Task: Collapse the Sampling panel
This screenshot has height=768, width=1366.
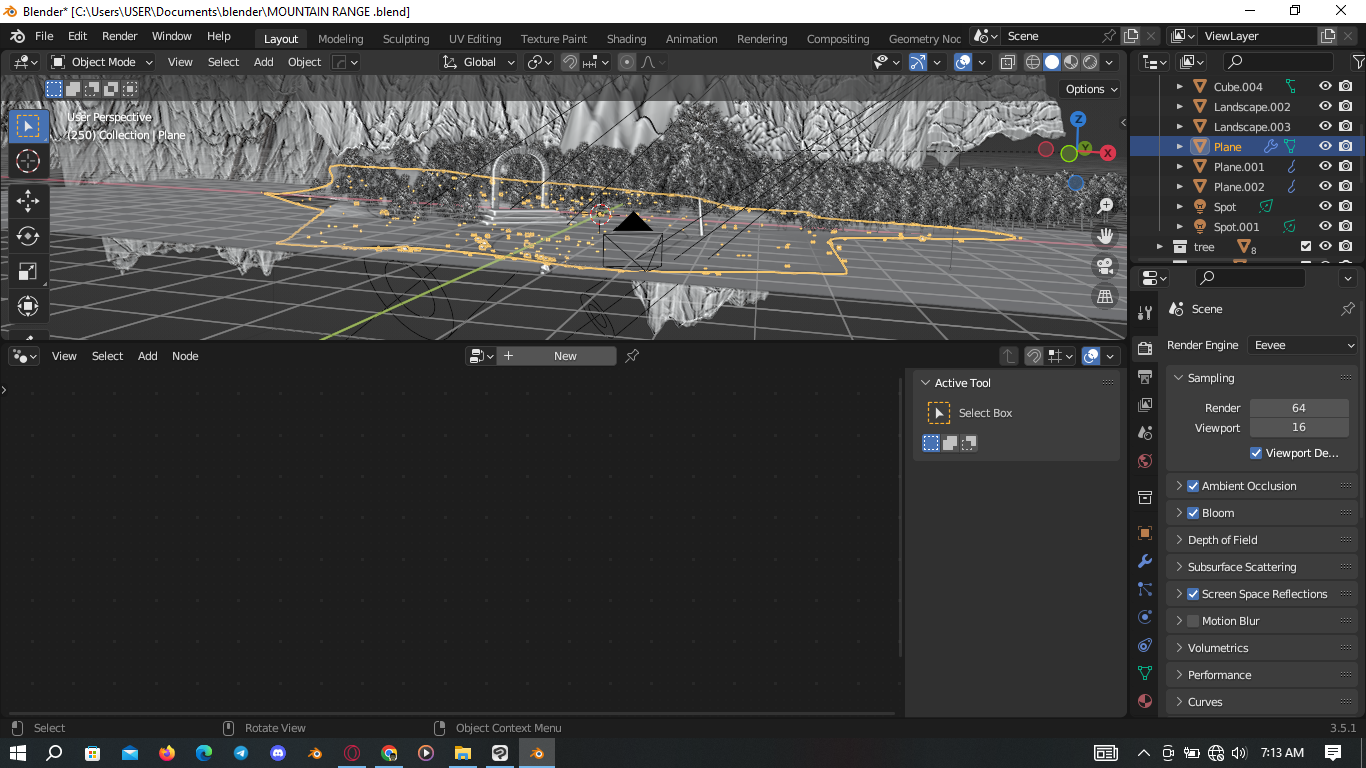Action: pos(1262,378)
